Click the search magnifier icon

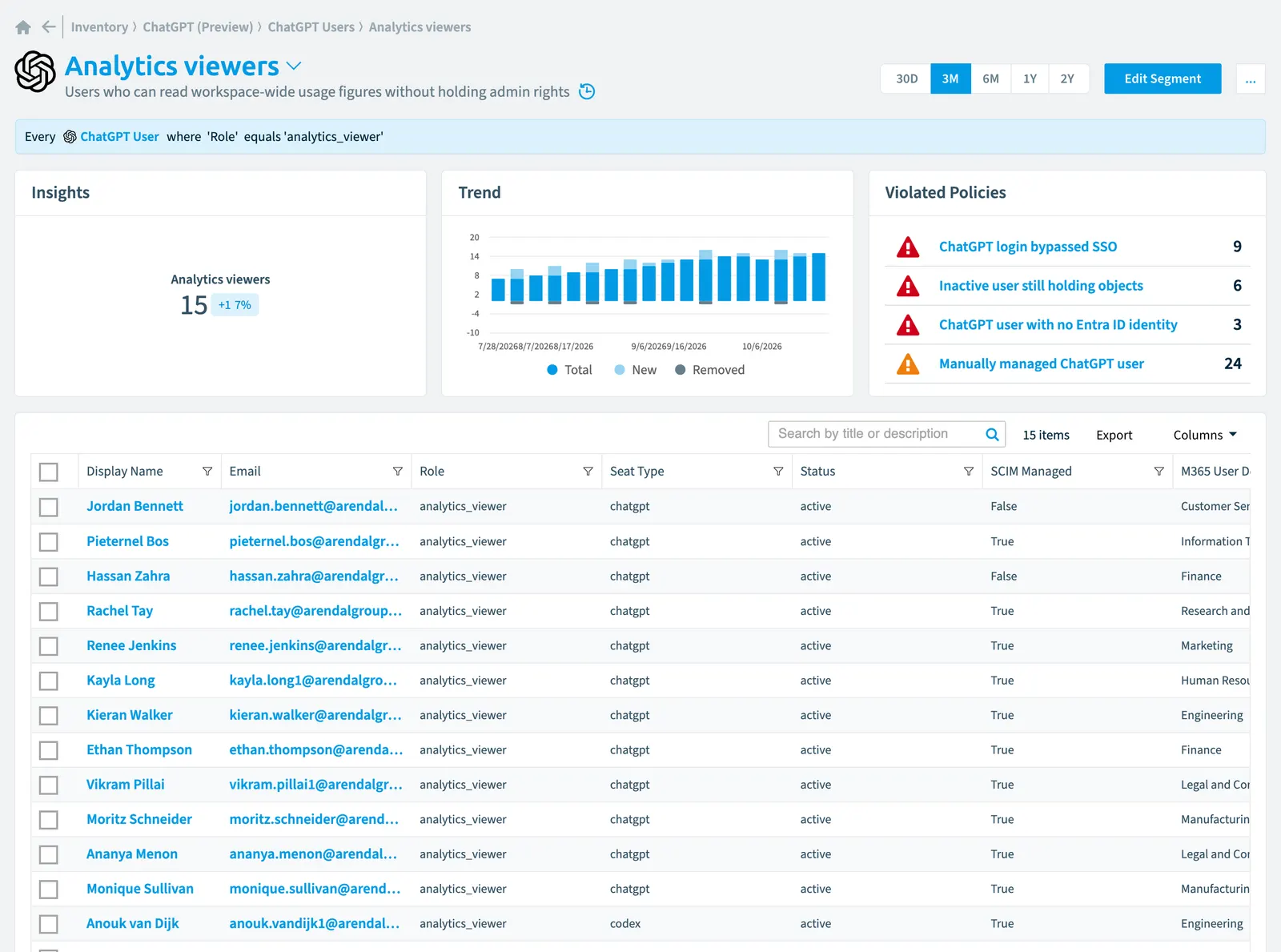point(992,434)
